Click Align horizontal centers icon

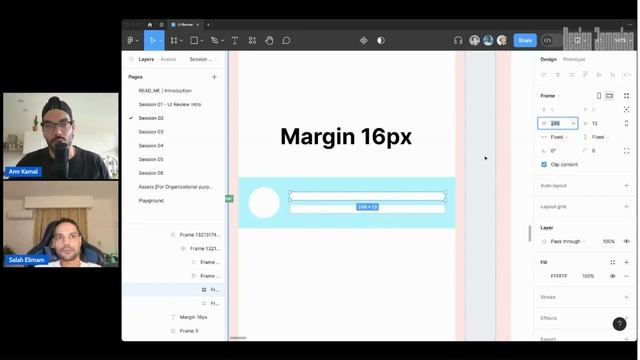(558, 75)
